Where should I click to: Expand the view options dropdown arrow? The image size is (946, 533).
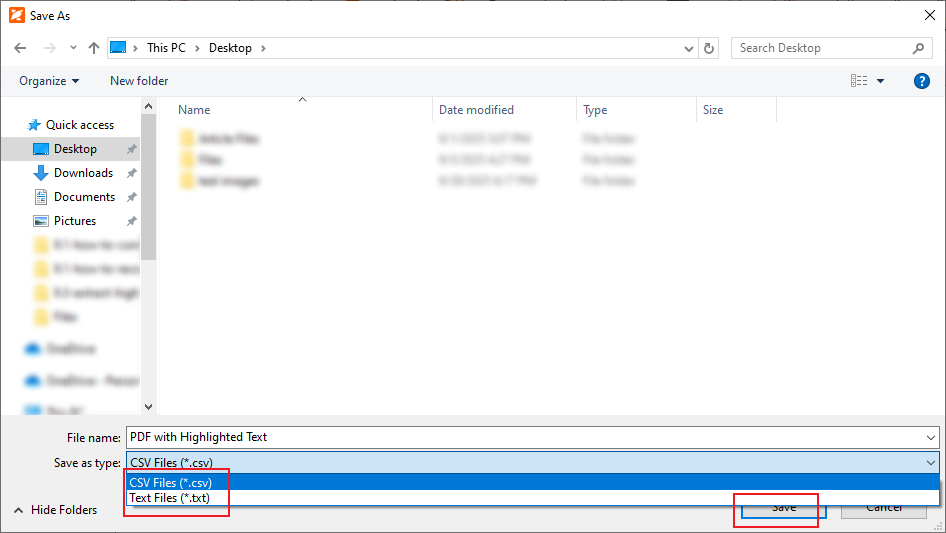pos(880,81)
